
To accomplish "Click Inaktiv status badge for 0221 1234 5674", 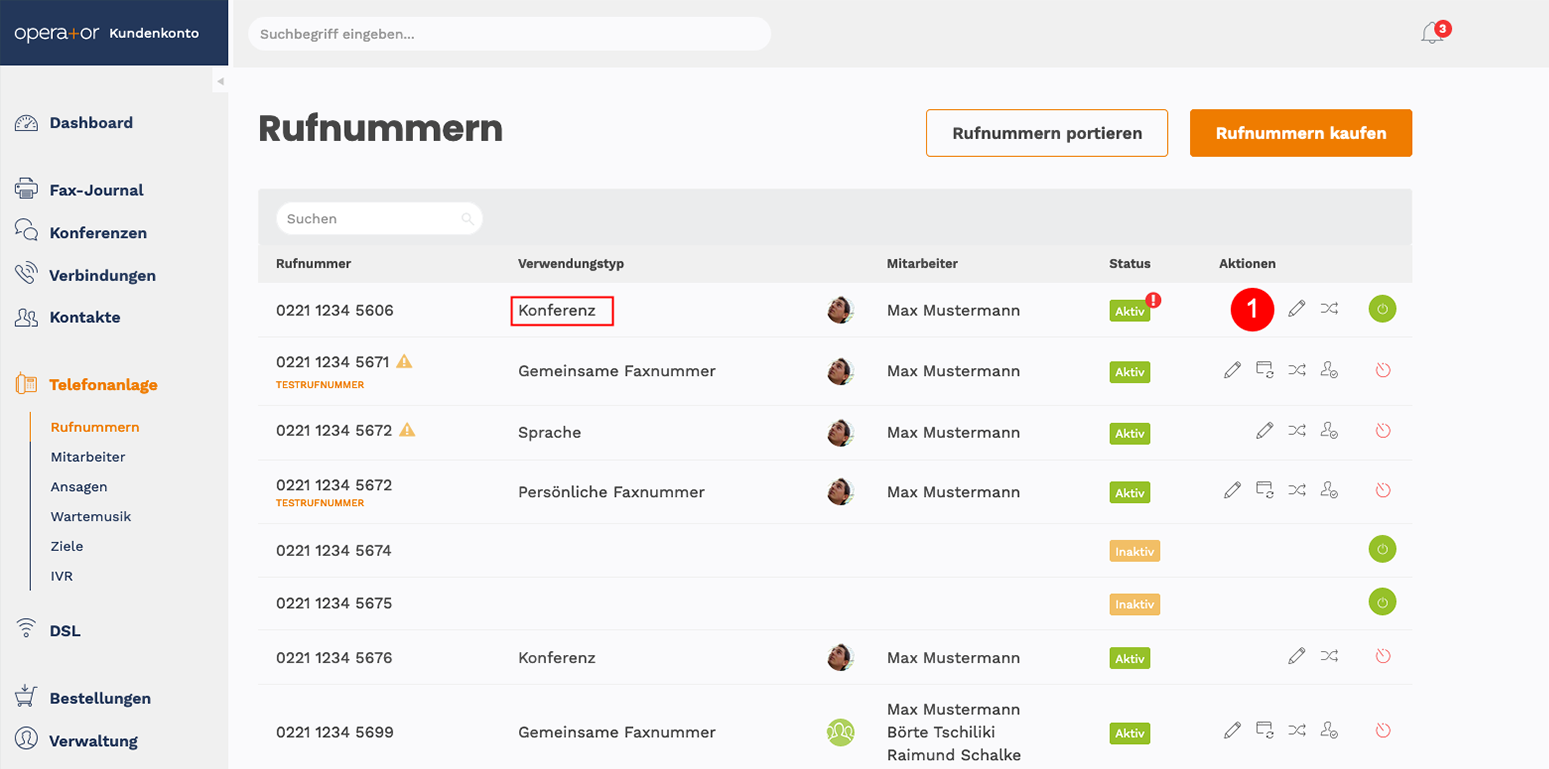I will (1134, 550).
